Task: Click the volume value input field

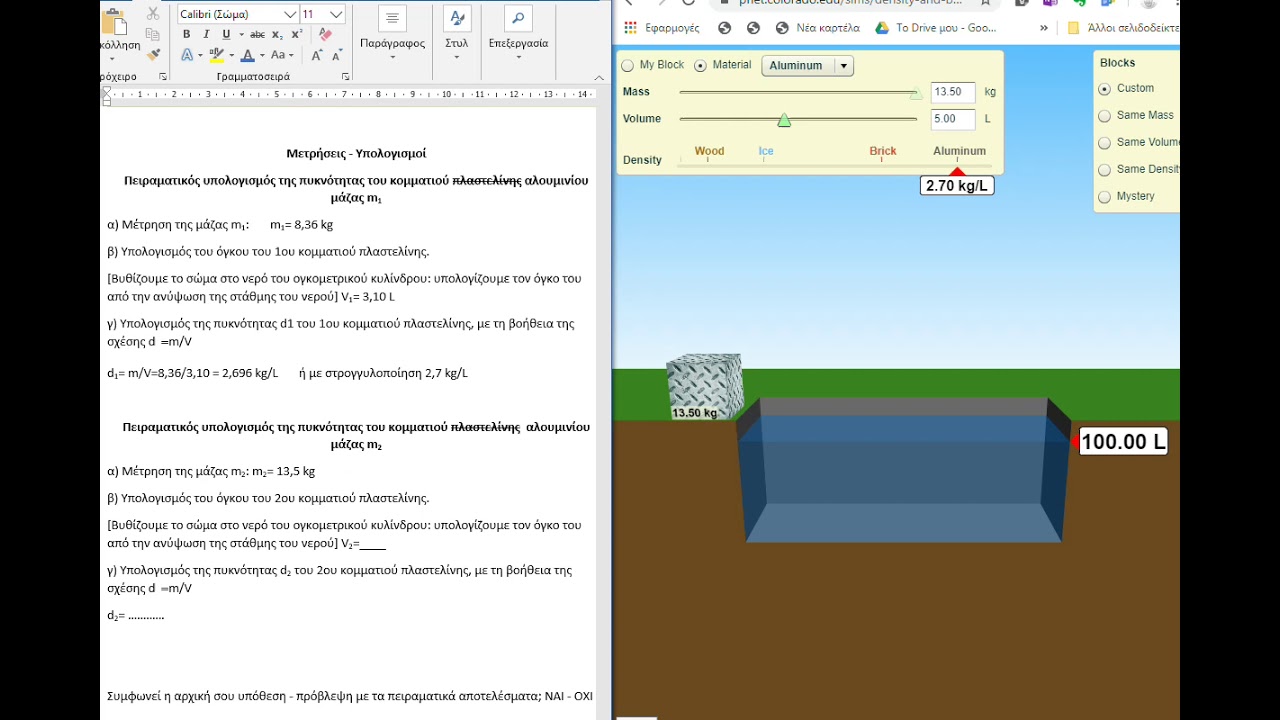Action: [x=953, y=119]
